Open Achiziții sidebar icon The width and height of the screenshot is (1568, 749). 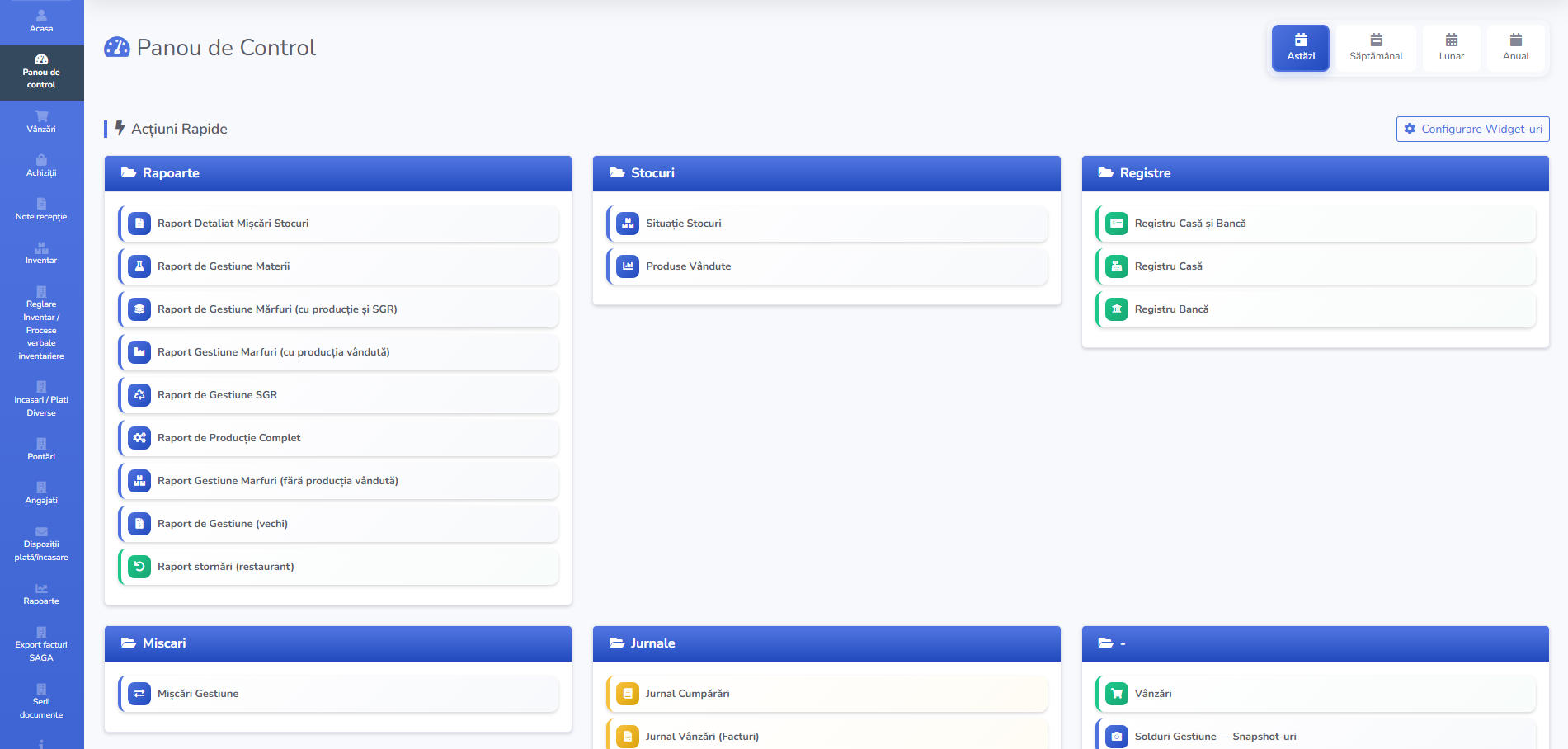click(41, 160)
